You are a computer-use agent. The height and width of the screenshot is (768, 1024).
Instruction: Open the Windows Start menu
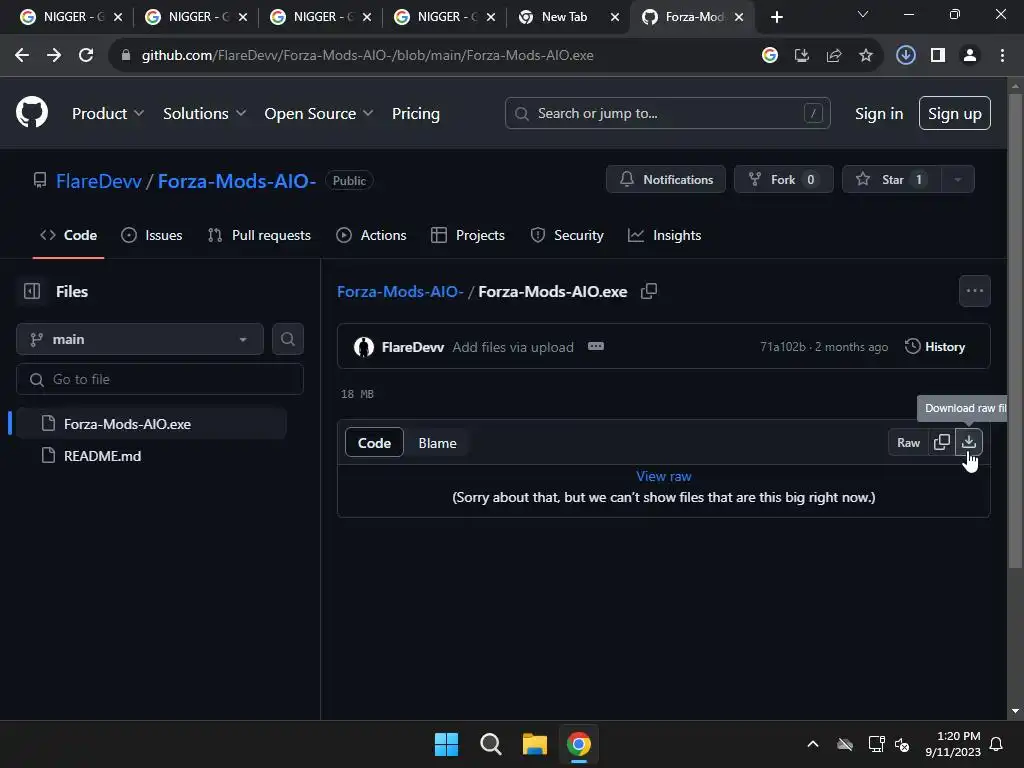pos(446,744)
